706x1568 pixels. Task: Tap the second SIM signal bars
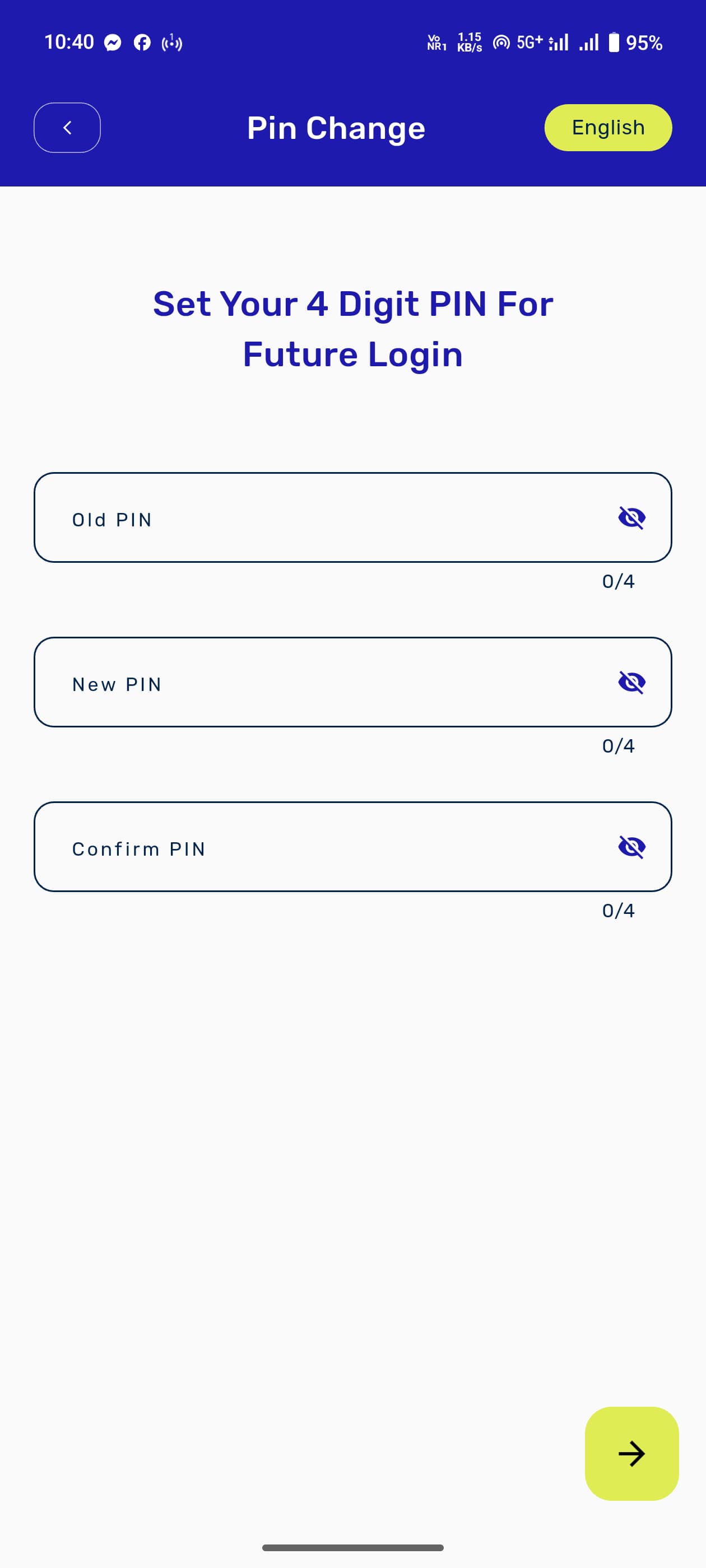[588, 42]
